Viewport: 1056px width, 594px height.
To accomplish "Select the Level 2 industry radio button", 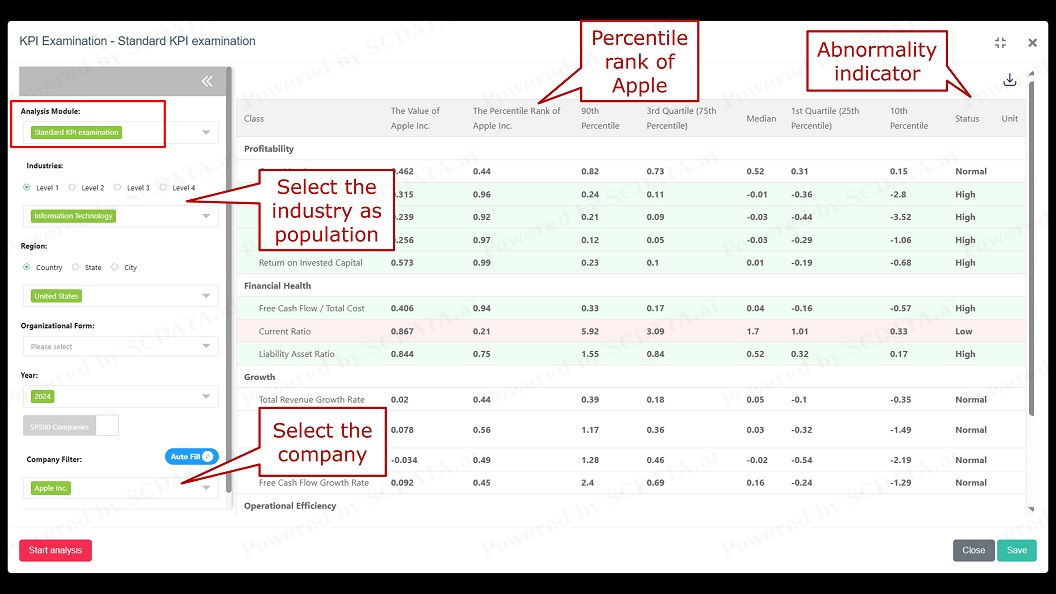I will pyautogui.click(x=73, y=187).
